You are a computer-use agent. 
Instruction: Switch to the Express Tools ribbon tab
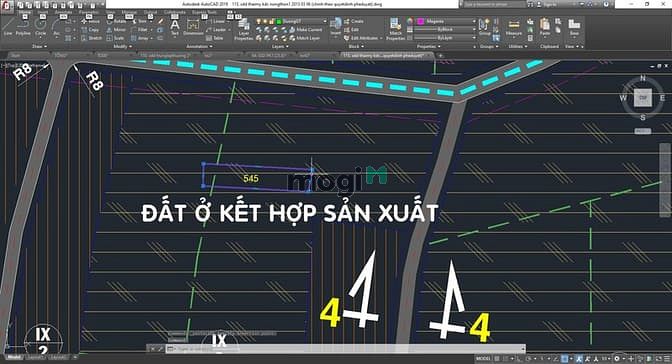pyautogui.click(x=204, y=12)
